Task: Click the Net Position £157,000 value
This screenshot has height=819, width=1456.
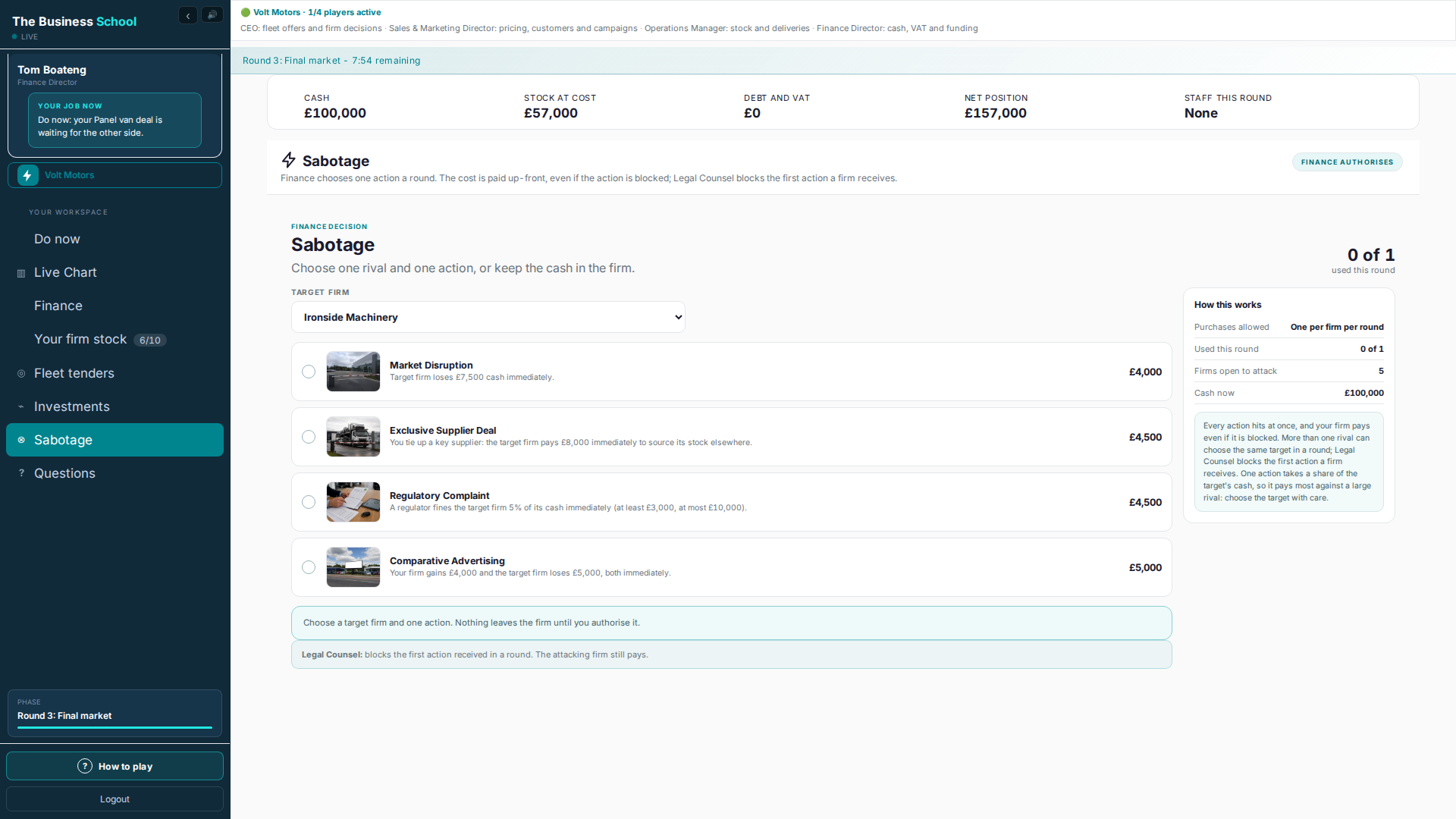Action: point(995,113)
